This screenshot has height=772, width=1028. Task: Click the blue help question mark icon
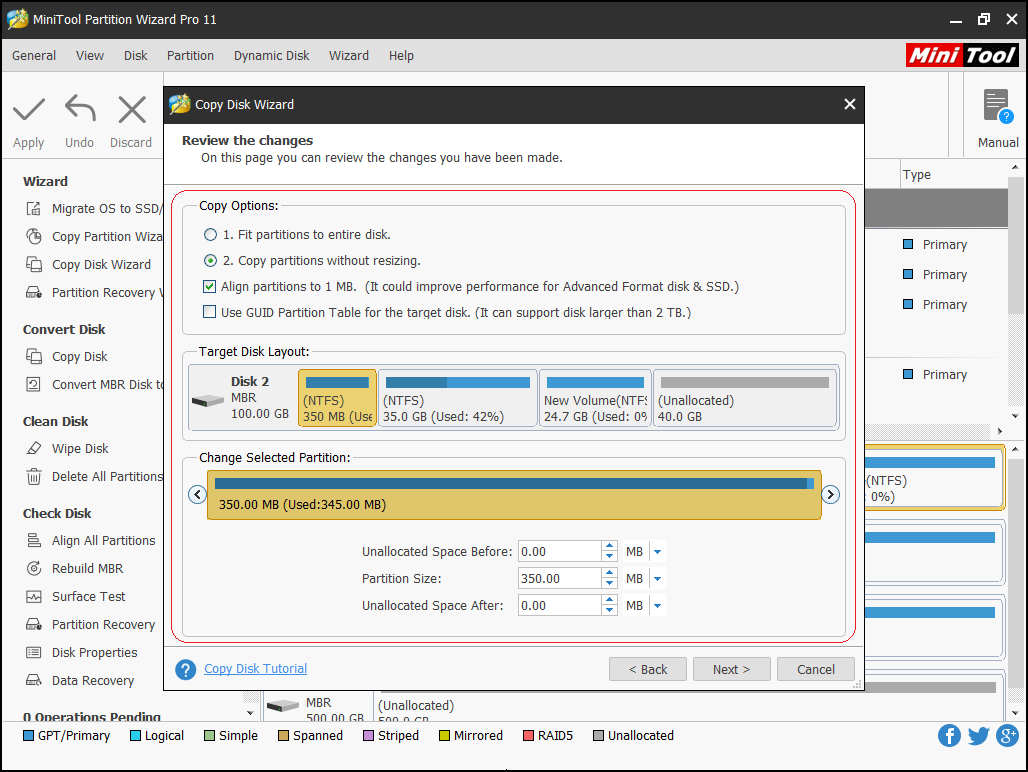click(x=186, y=669)
